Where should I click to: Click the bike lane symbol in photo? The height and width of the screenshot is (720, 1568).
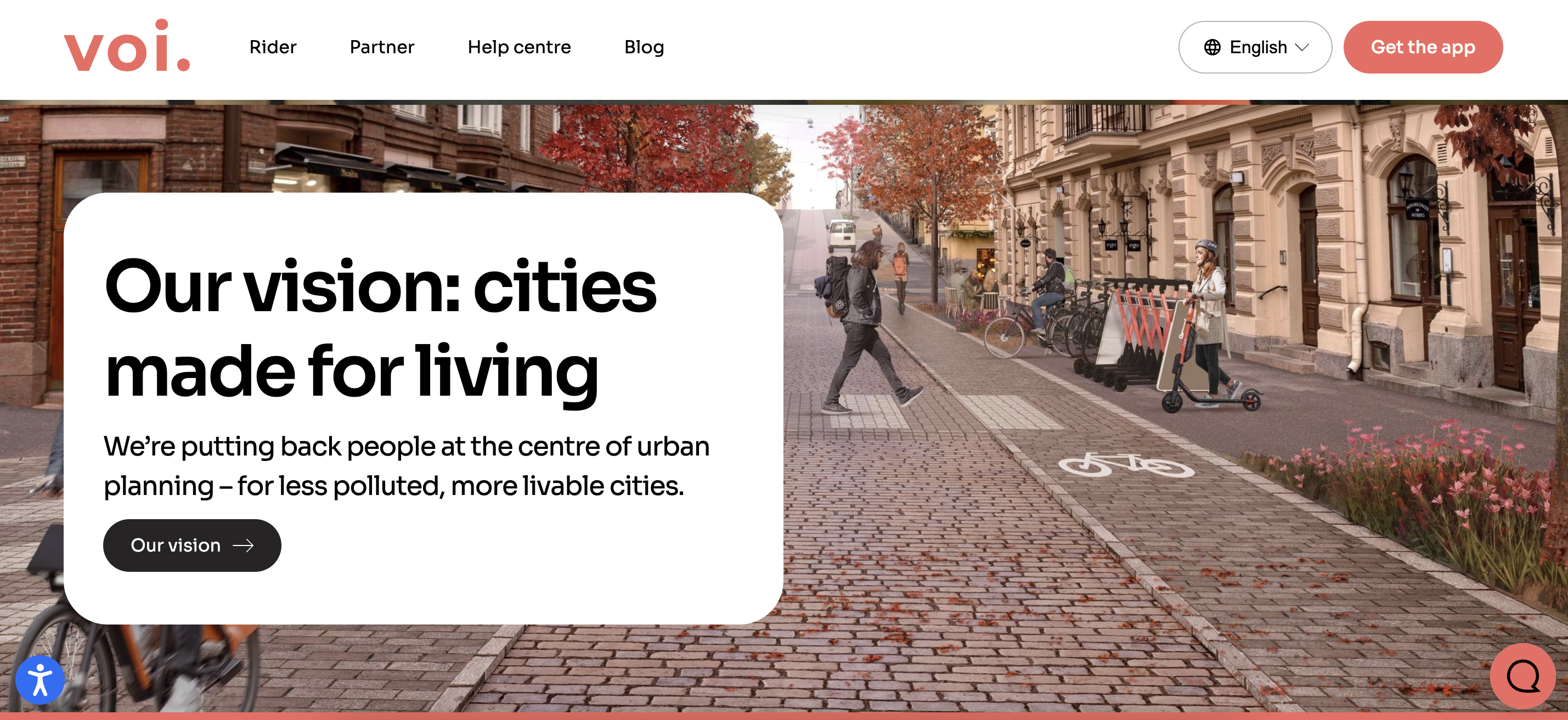coord(1126,465)
